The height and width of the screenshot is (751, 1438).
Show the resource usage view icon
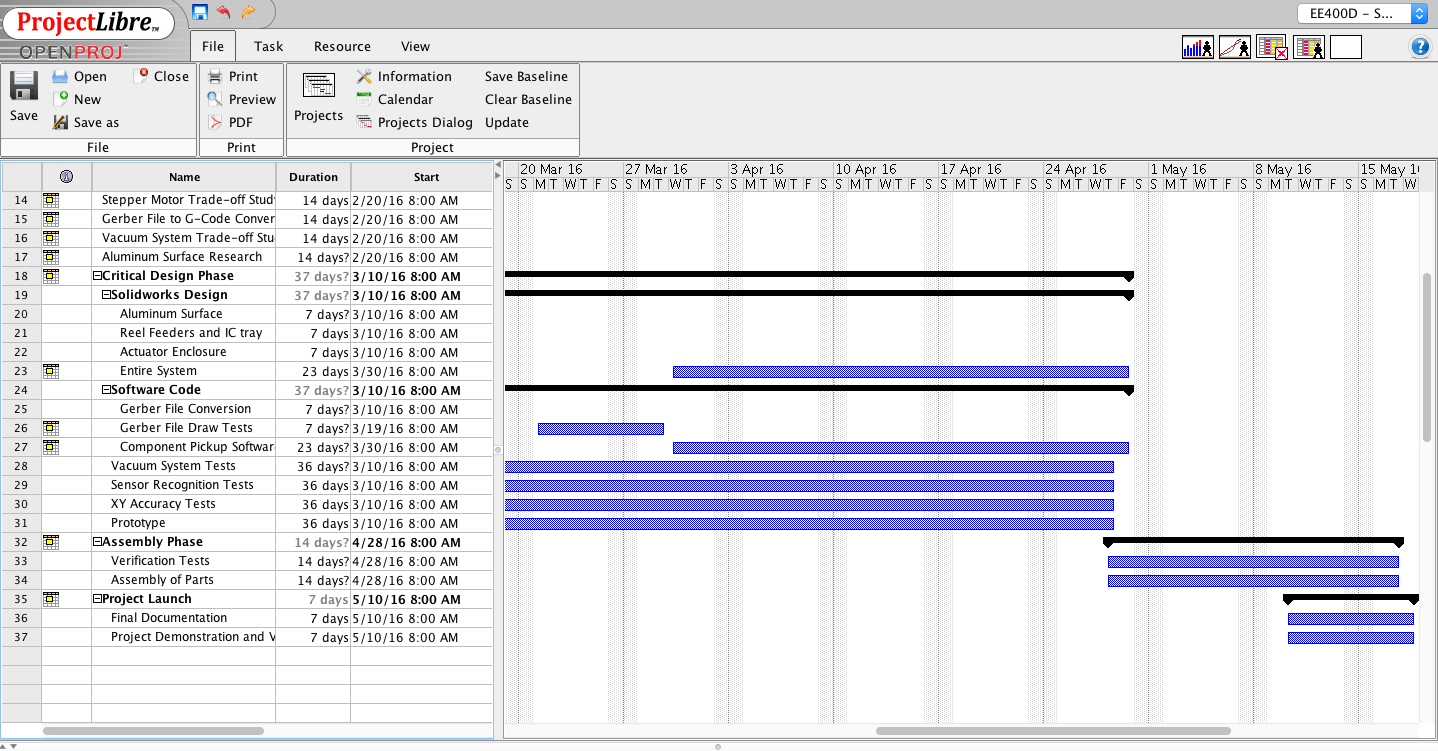click(1309, 47)
